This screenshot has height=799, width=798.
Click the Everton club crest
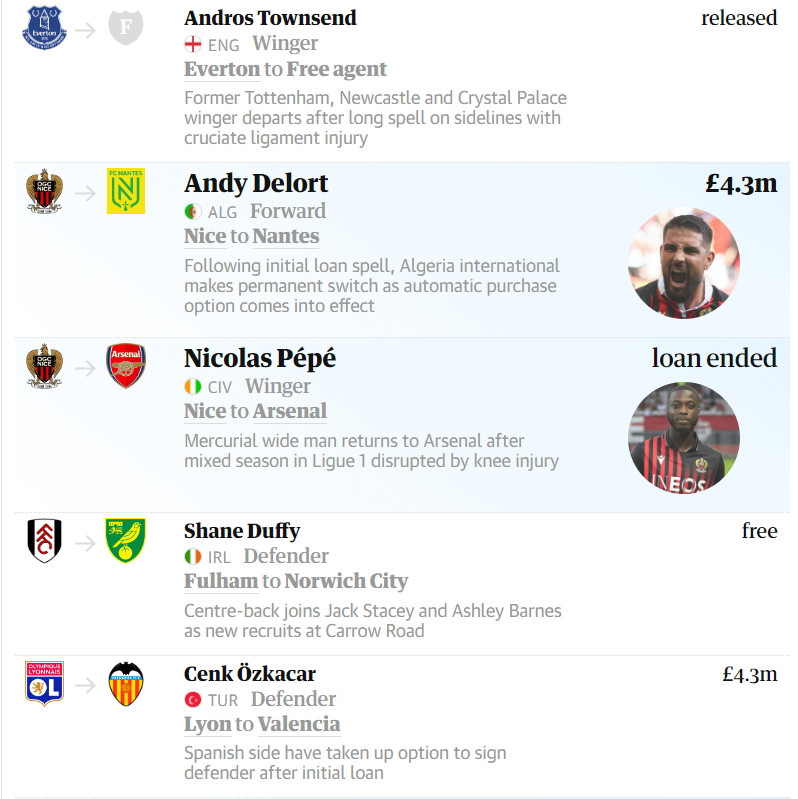point(44,28)
